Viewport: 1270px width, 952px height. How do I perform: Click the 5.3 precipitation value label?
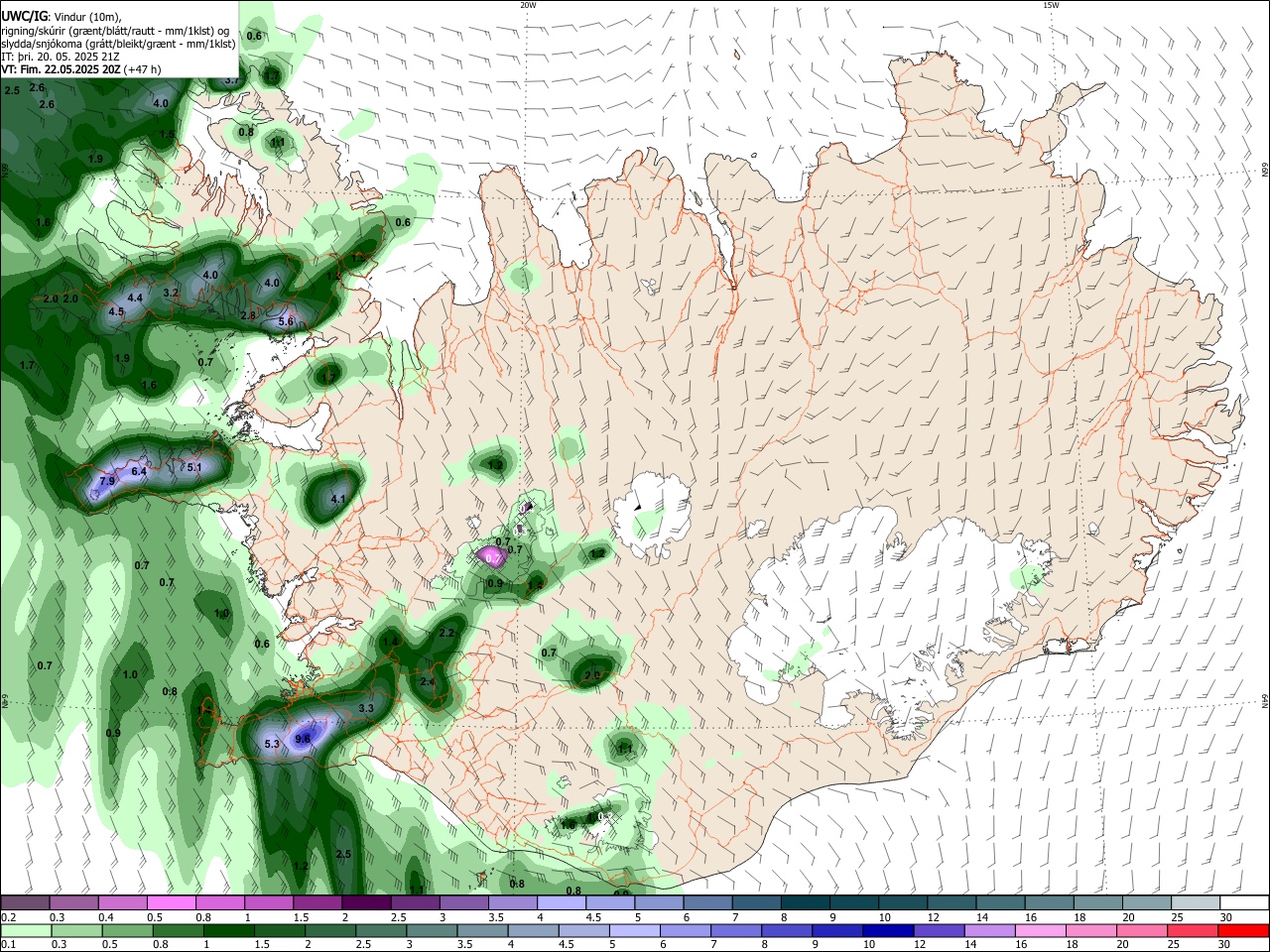tap(273, 744)
